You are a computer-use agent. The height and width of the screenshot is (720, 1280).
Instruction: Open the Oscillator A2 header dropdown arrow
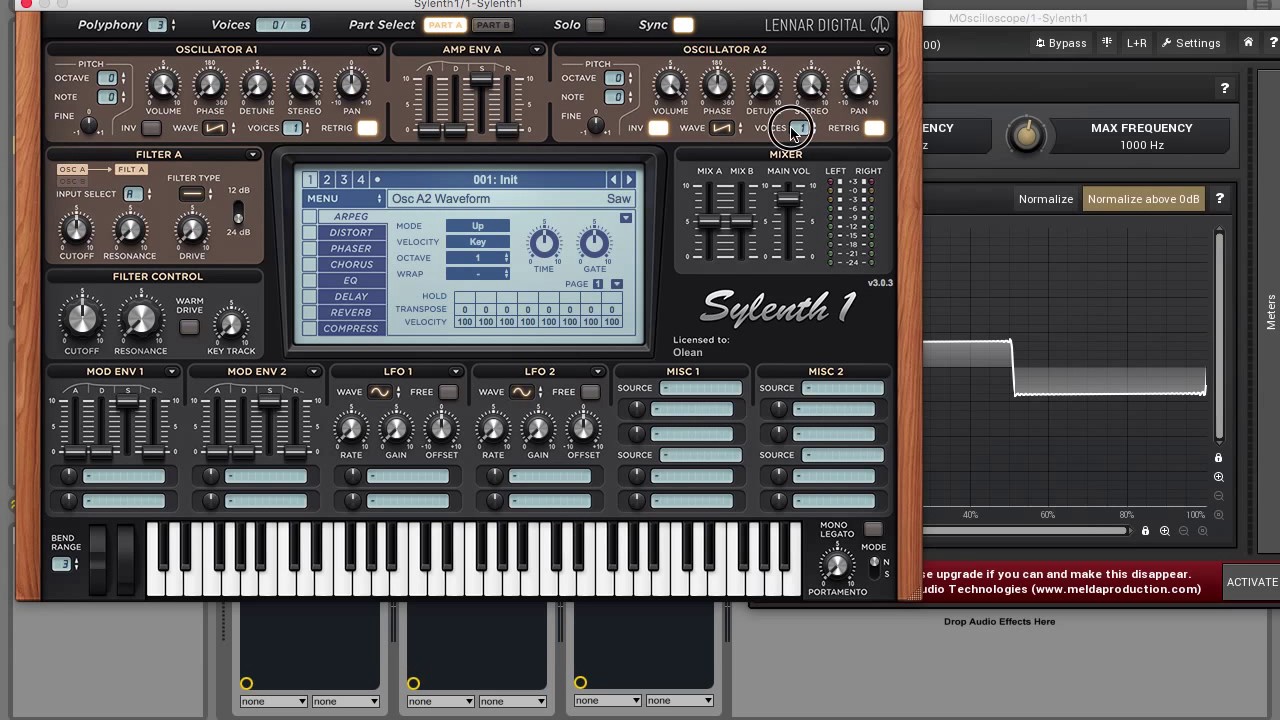click(881, 49)
